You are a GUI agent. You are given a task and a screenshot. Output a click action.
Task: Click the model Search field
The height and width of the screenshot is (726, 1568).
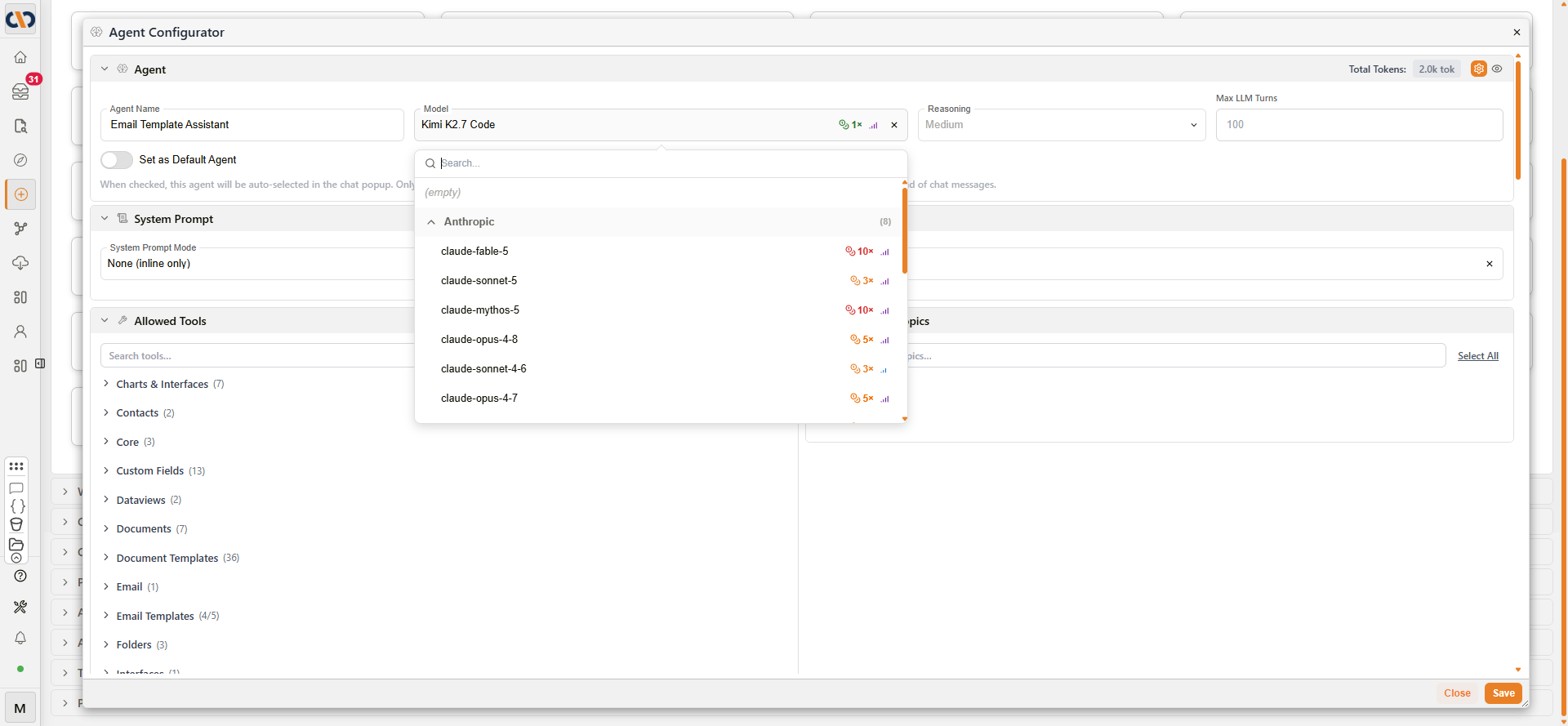click(x=661, y=163)
